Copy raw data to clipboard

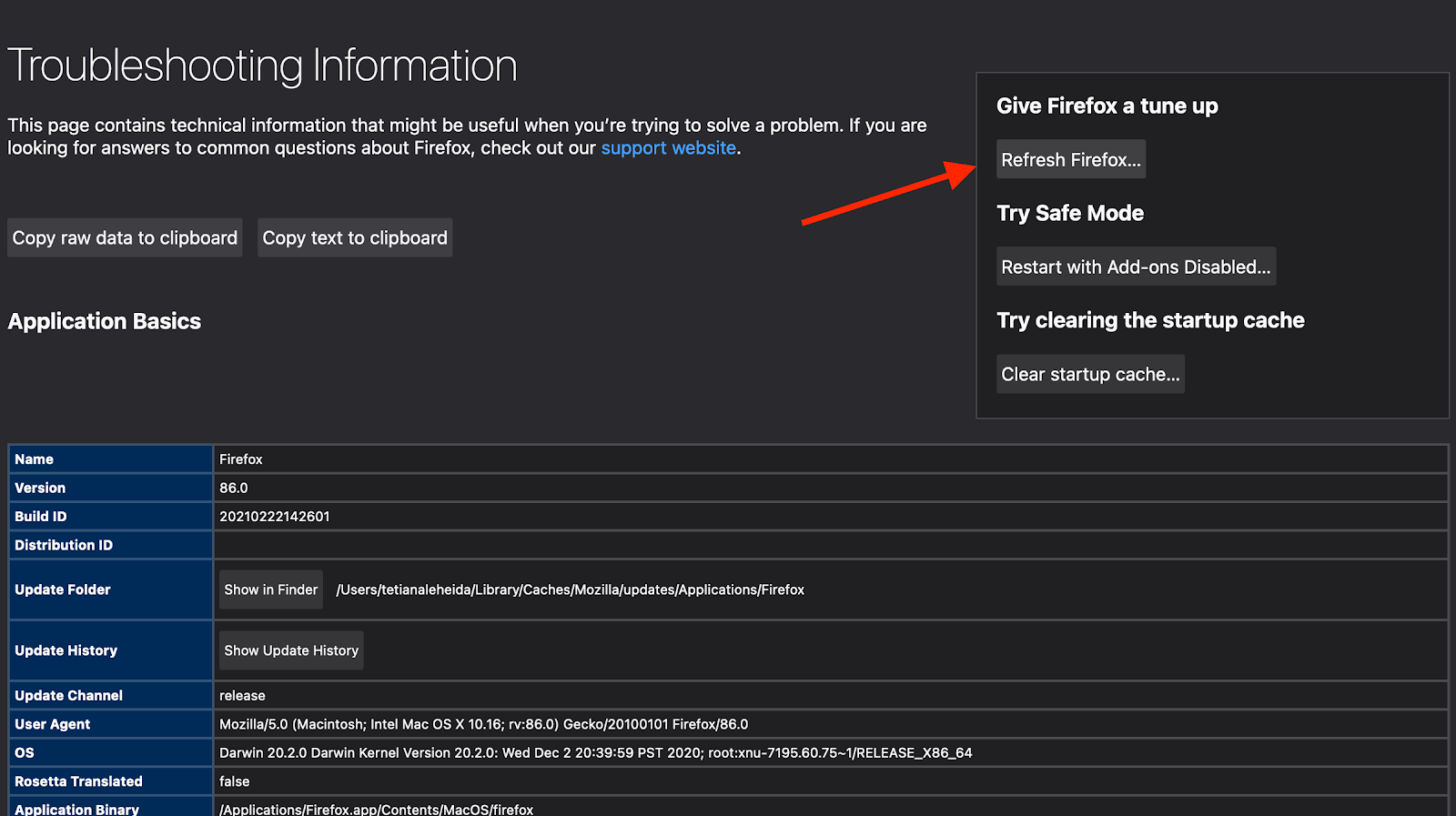coord(125,237)
